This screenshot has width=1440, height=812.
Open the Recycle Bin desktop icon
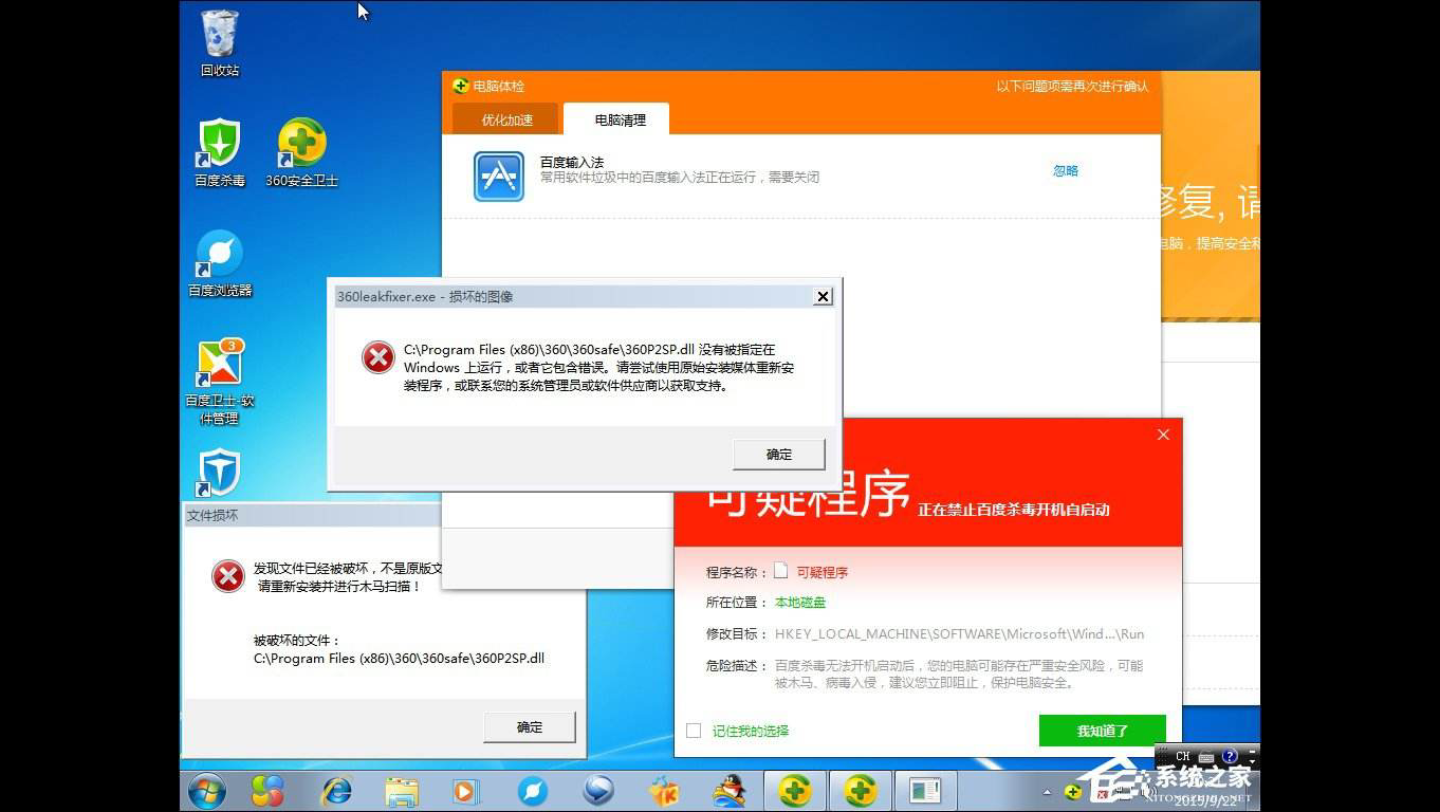click(x=220, y=44)
